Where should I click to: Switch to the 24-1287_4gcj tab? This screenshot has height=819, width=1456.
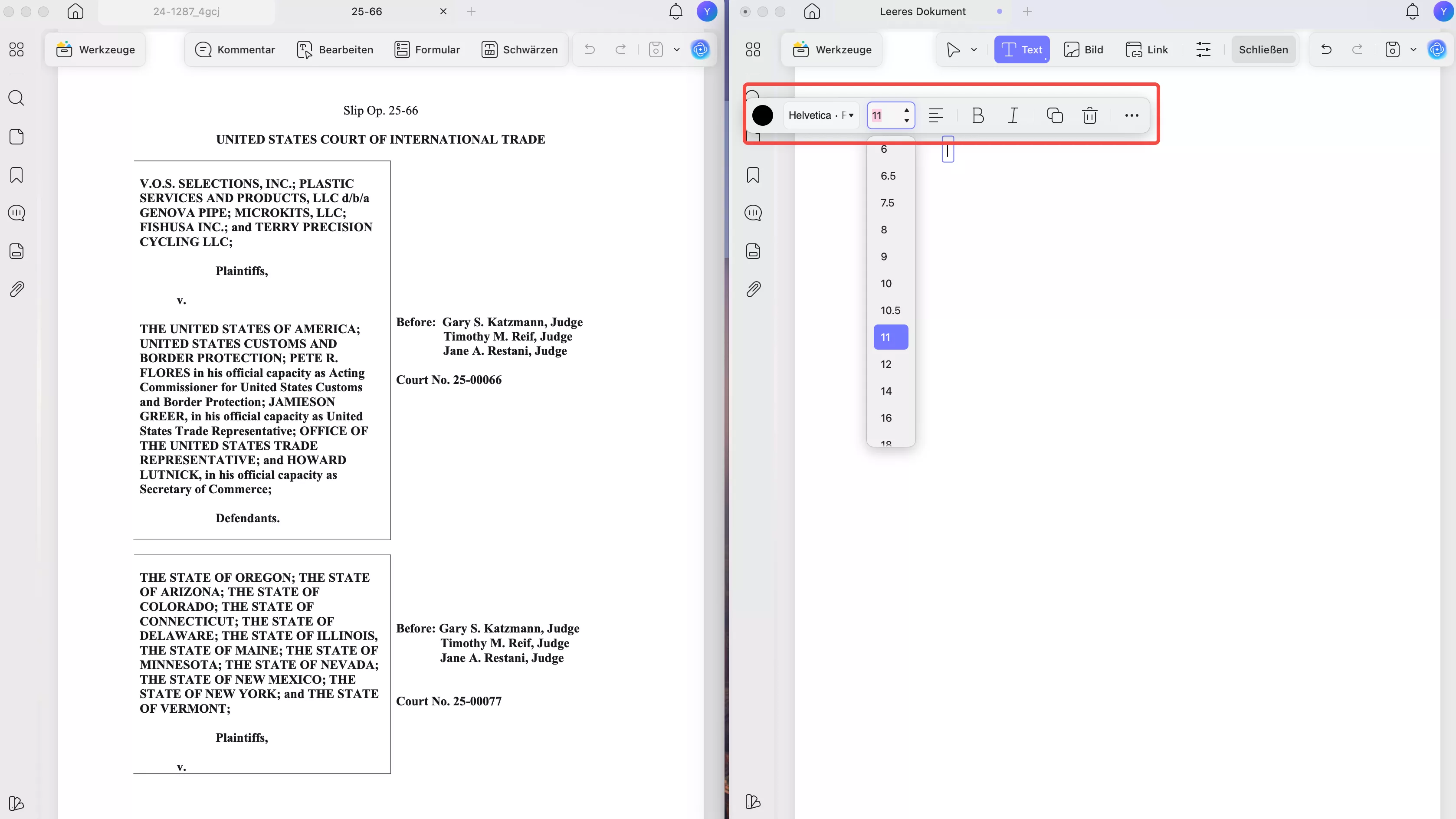(x=186, y=11)
